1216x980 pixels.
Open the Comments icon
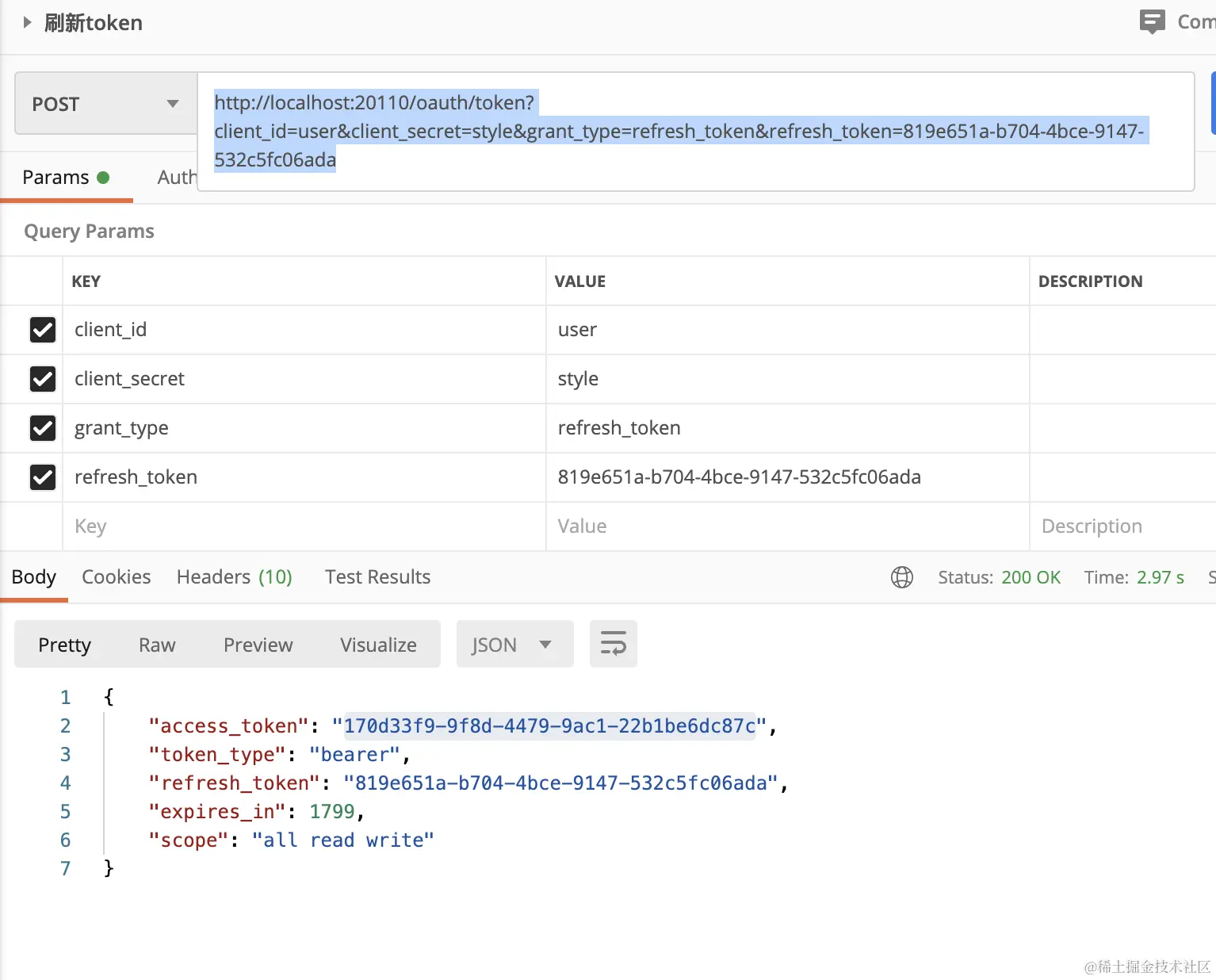point(1152,21)
